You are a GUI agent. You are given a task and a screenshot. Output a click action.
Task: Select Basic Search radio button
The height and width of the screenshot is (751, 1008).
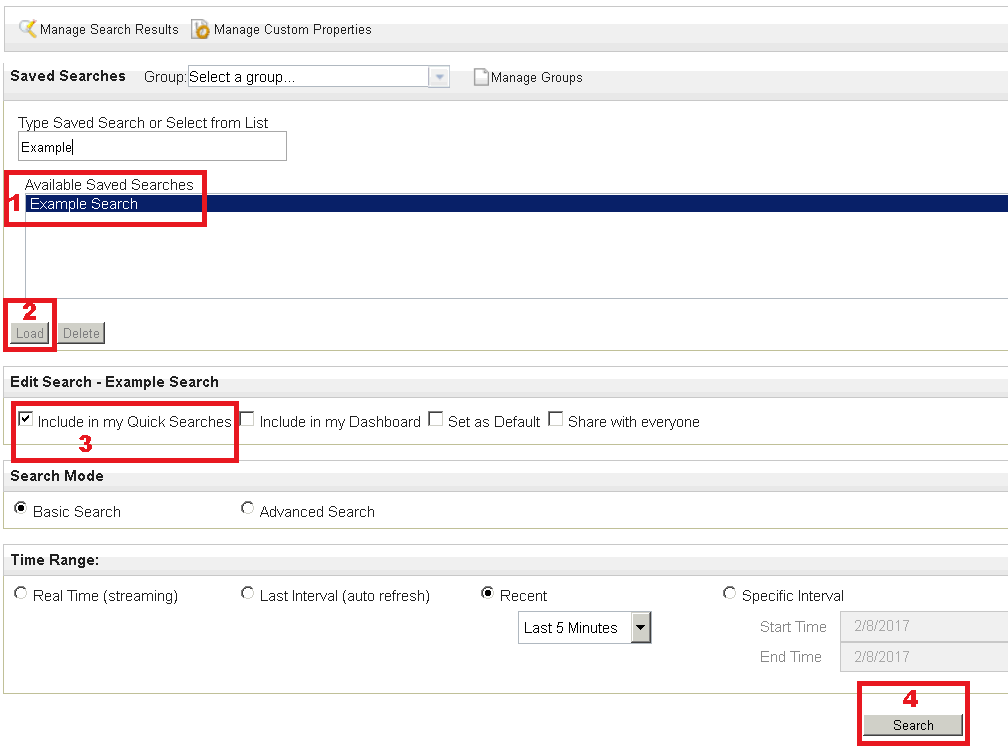click(x=21, y=509)
